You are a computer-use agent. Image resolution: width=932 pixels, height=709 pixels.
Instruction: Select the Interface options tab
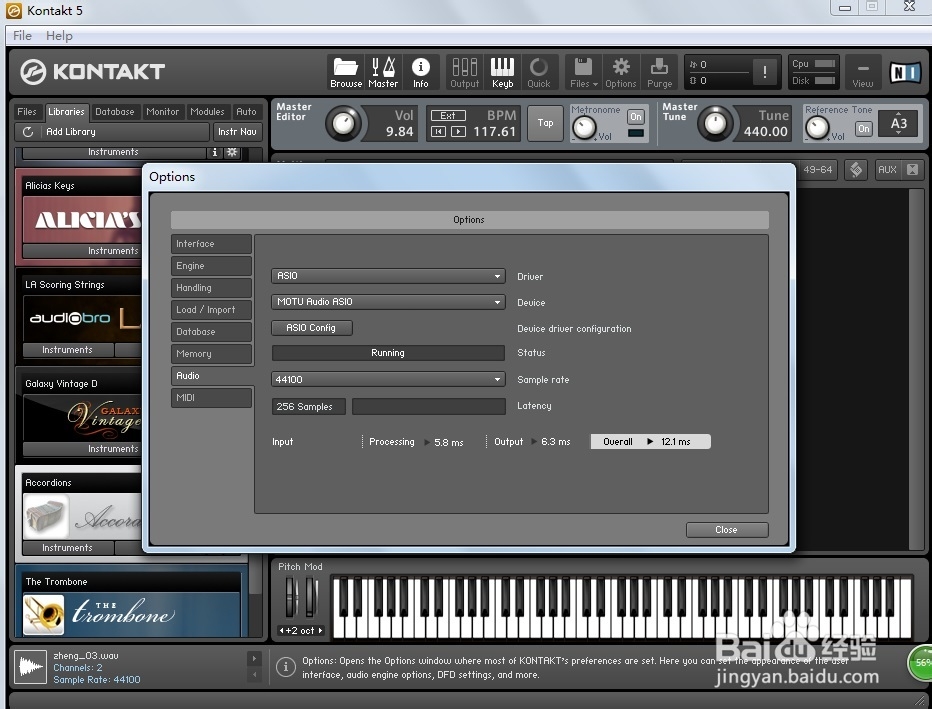pos(212,244)
